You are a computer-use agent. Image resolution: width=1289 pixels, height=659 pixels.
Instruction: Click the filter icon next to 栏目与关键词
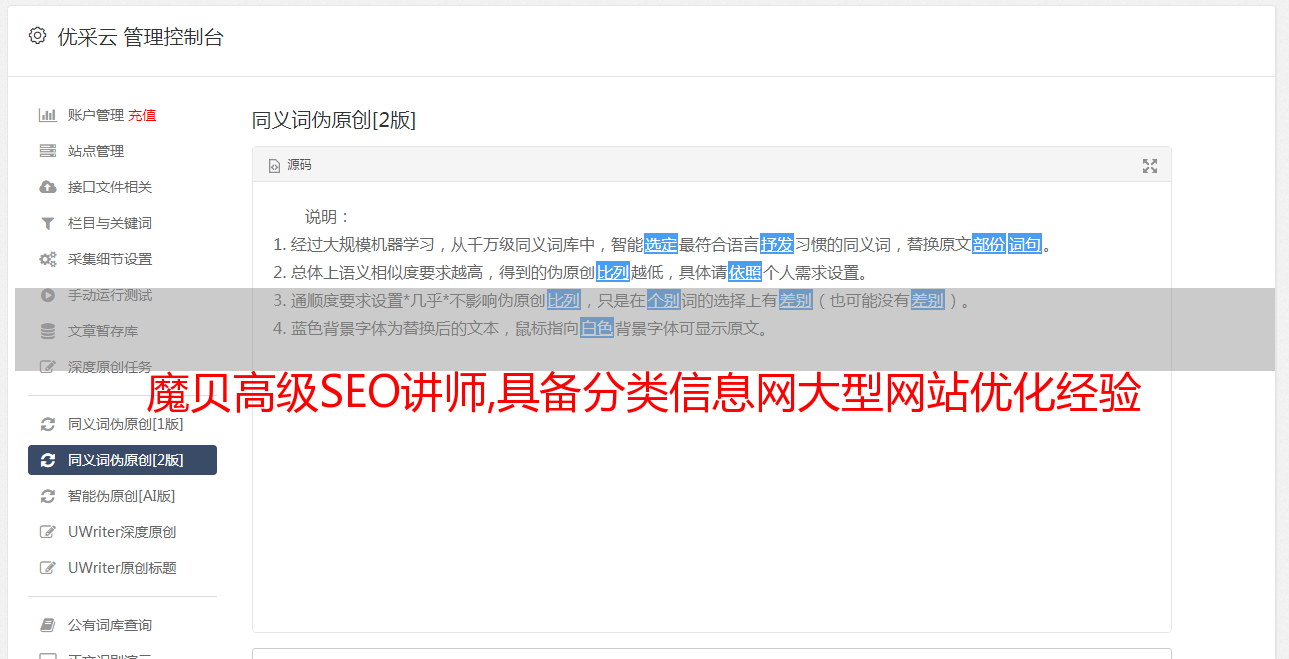47,223
